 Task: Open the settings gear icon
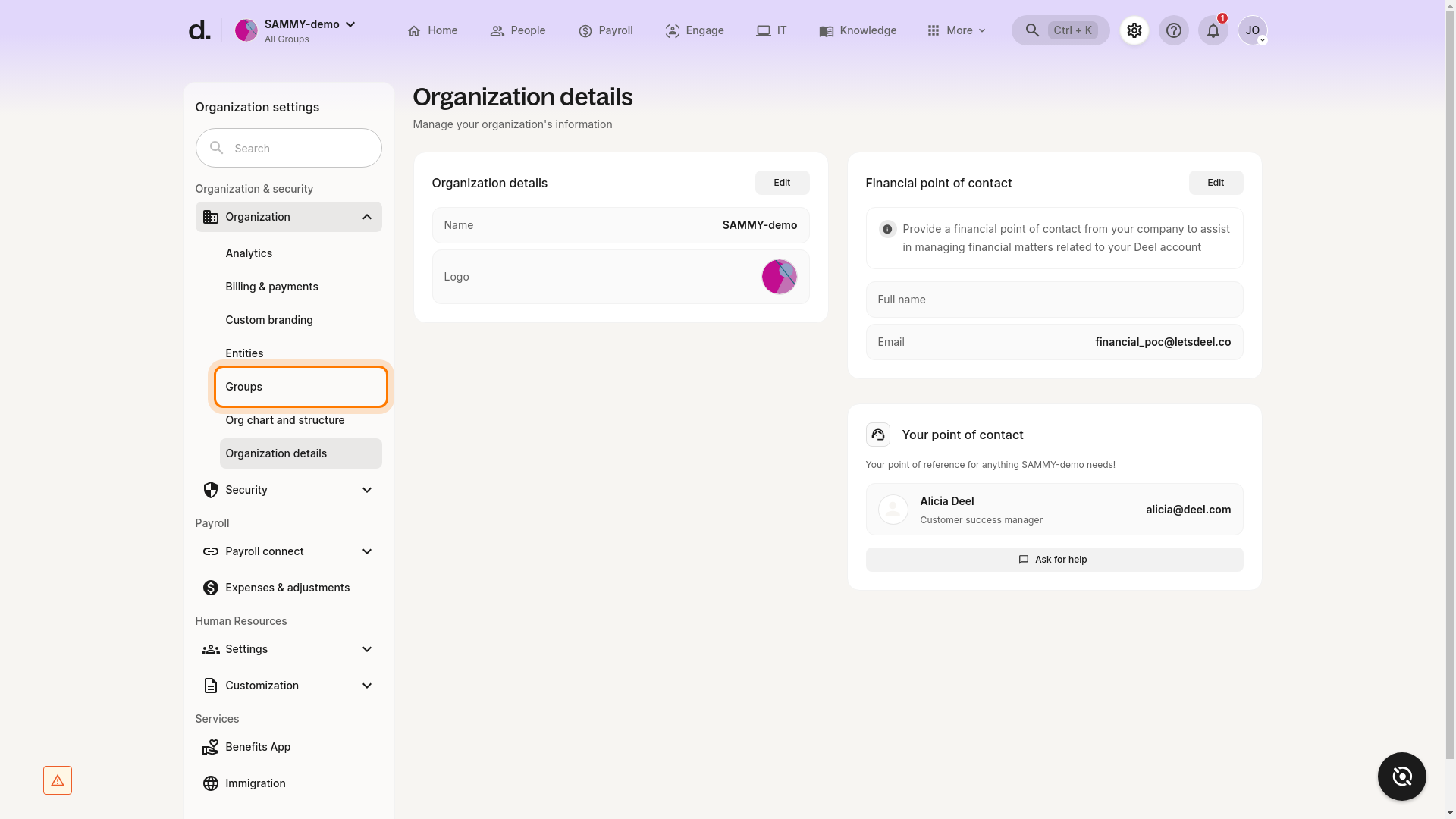pos(1134,30)
